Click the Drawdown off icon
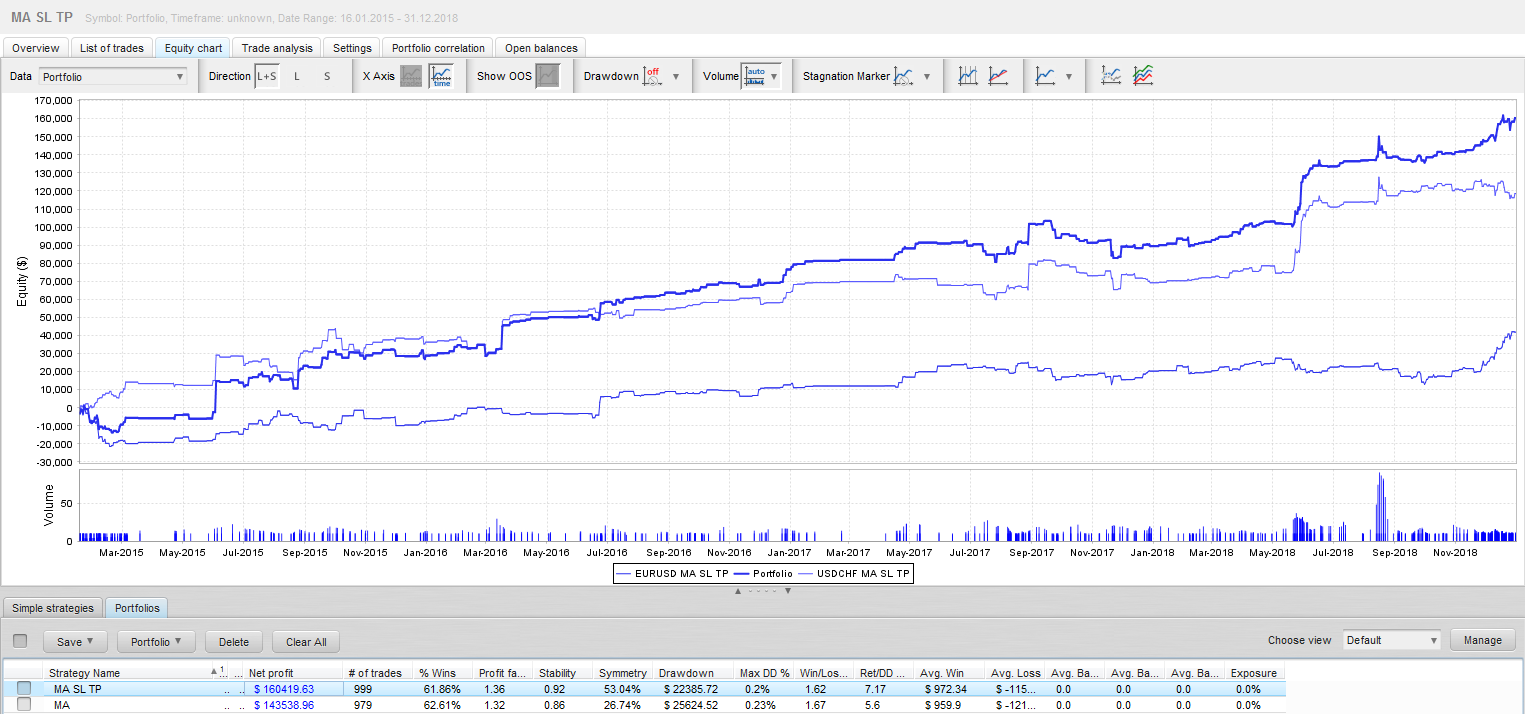This screenshot has height=714, width=1525. (652, 76)
